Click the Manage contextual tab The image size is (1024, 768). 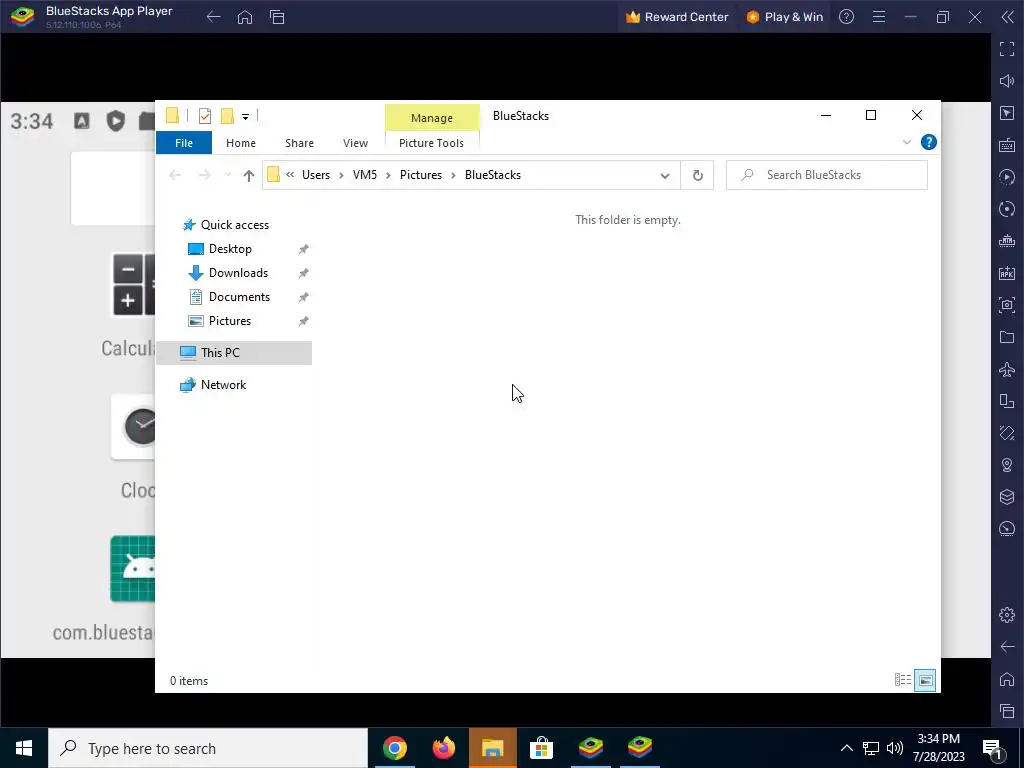pos(432,118)
